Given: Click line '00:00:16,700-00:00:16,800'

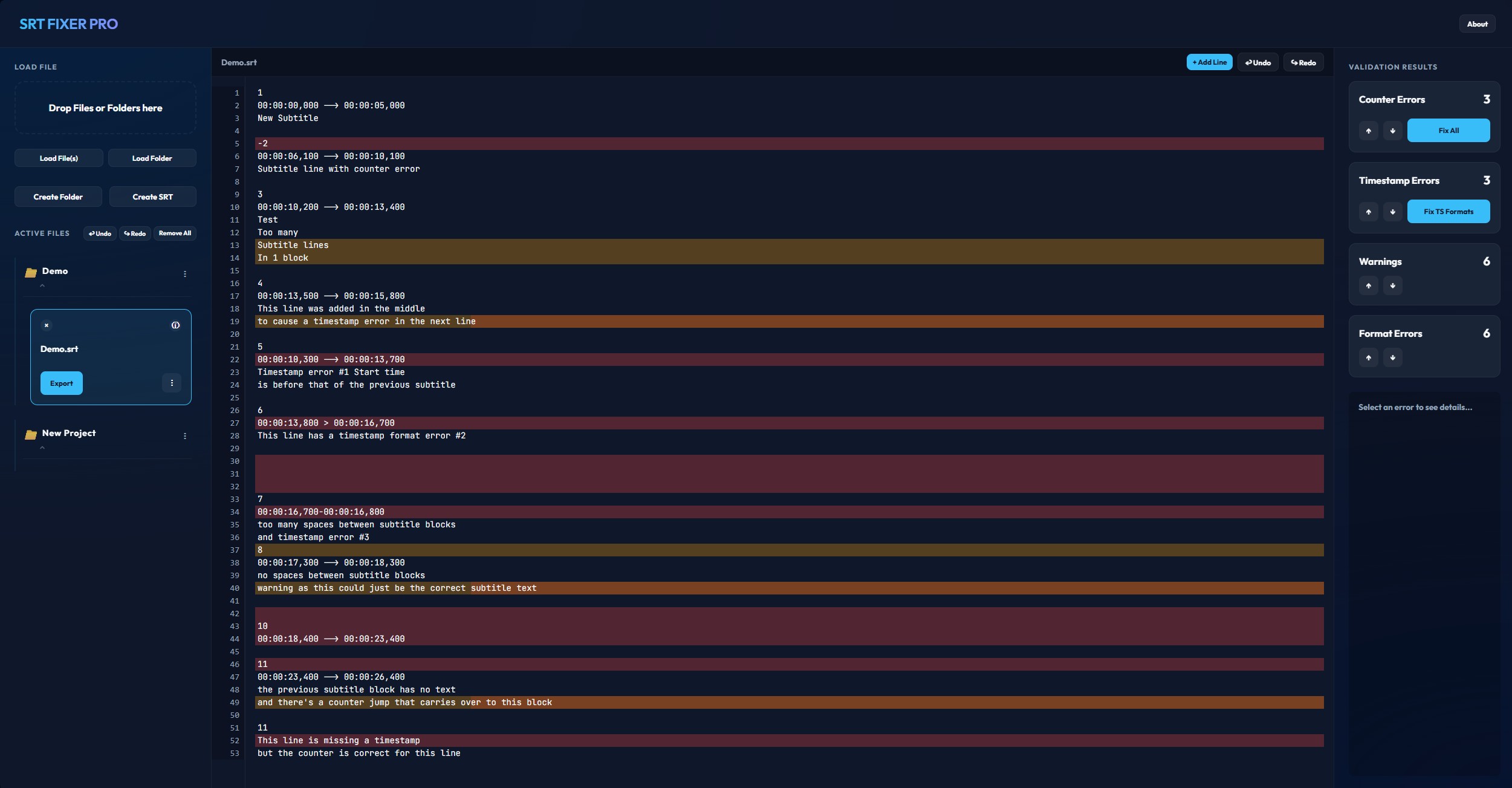Looking at the screenshot, I should pos(789,512).
